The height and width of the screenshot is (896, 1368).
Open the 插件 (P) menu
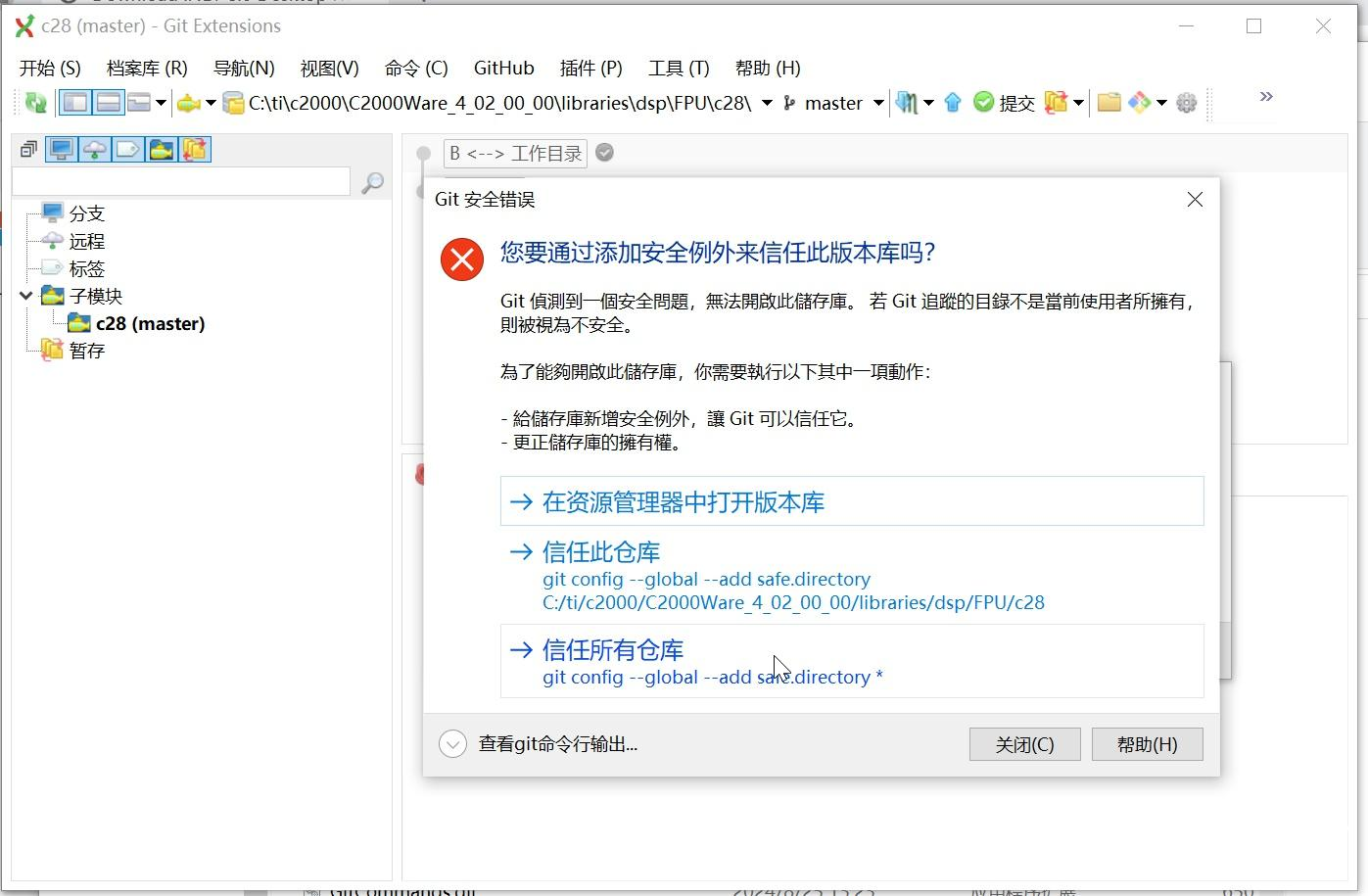pos(590,69)
